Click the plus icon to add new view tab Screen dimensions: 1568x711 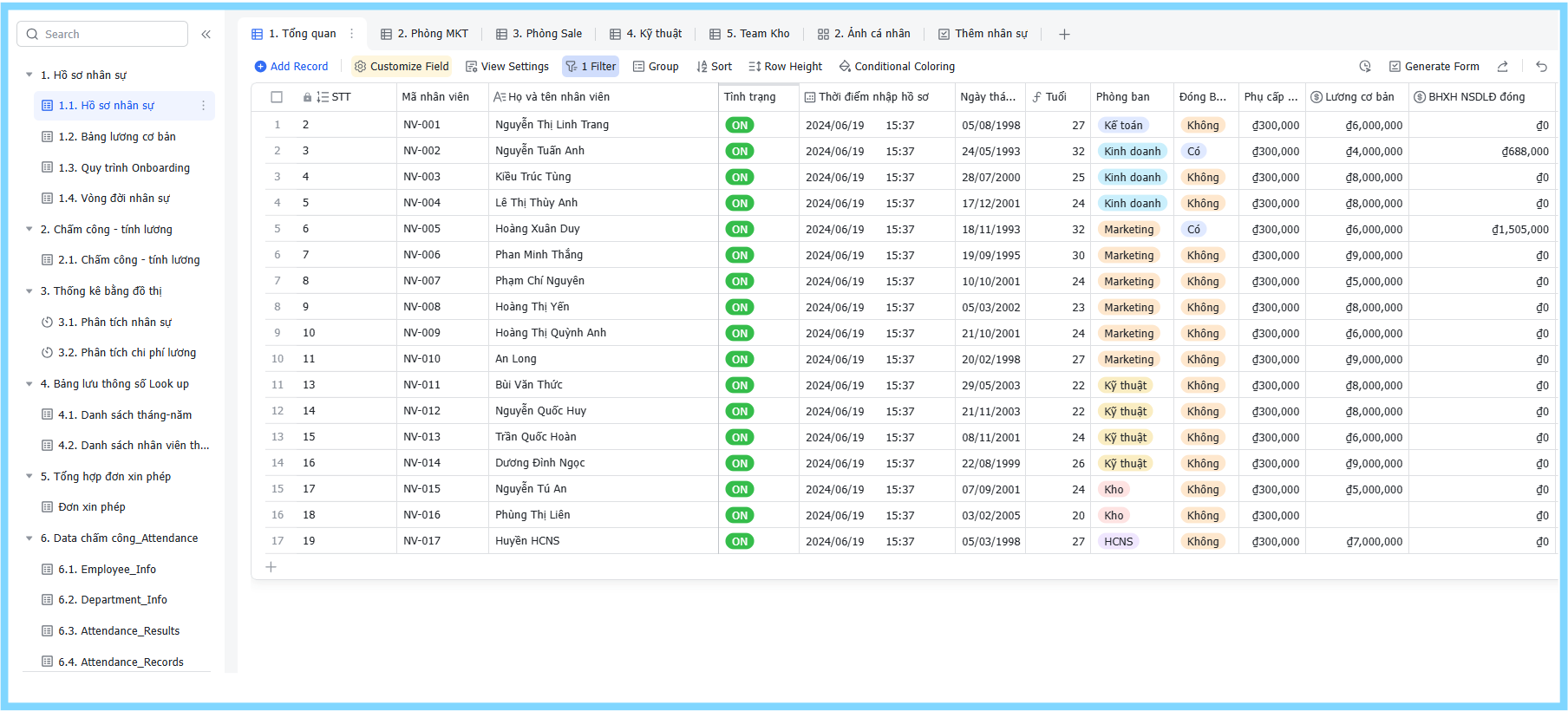tap(1064, 35)
